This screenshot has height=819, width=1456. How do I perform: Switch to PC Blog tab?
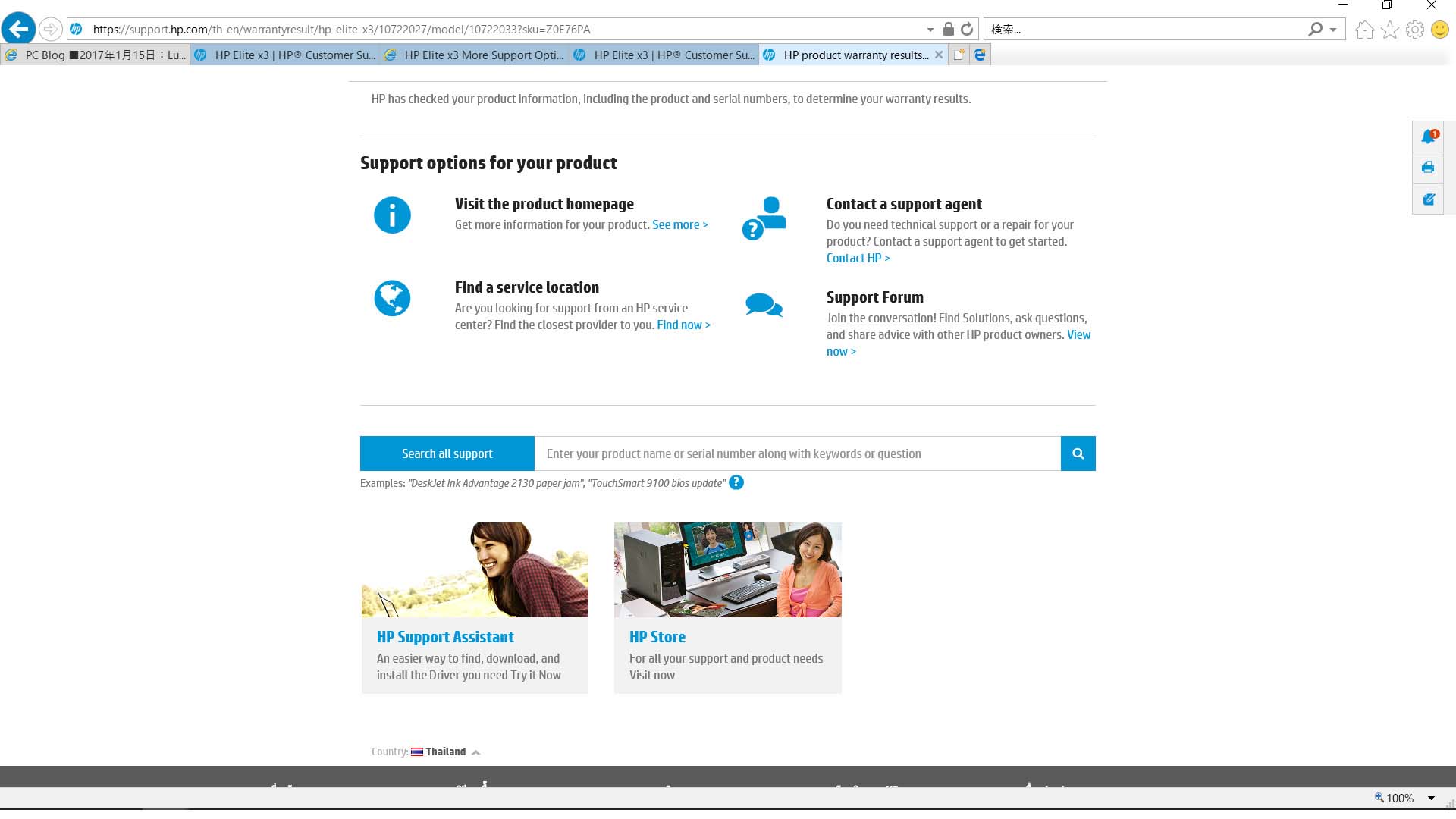point(95,55)
